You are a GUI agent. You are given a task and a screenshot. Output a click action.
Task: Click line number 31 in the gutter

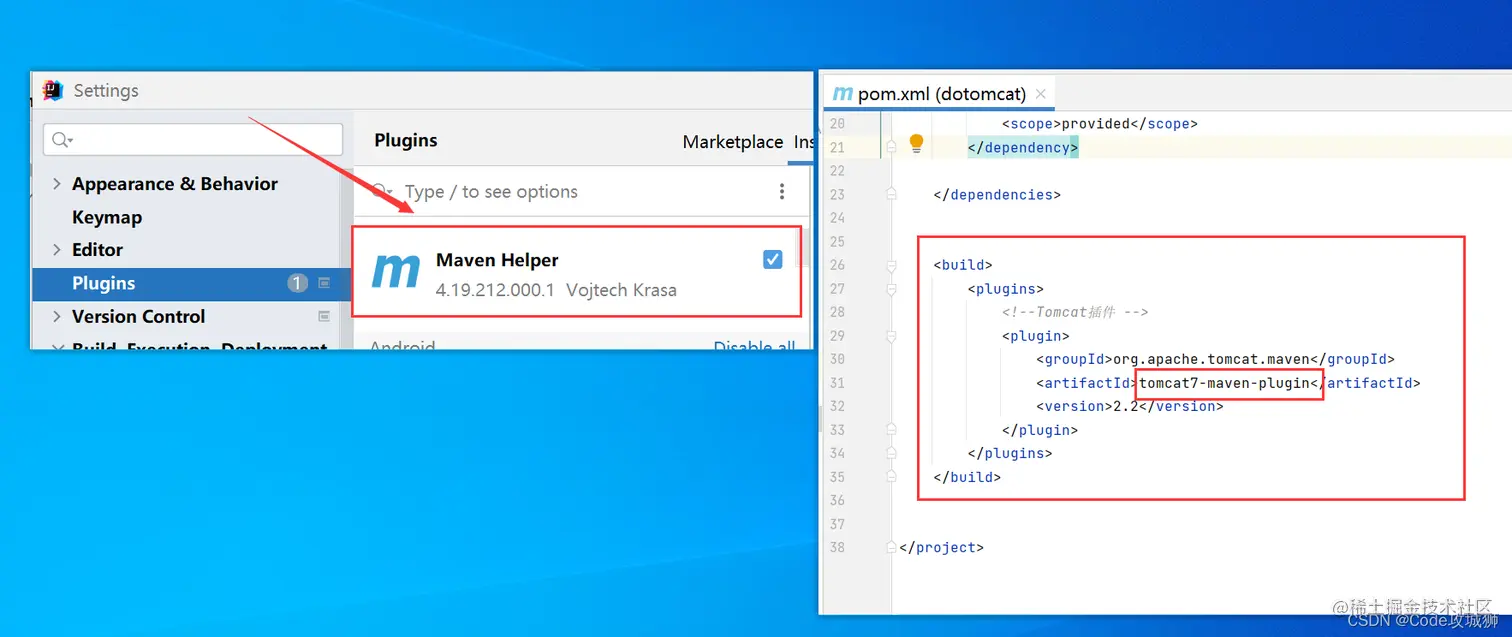coord(836,383)
